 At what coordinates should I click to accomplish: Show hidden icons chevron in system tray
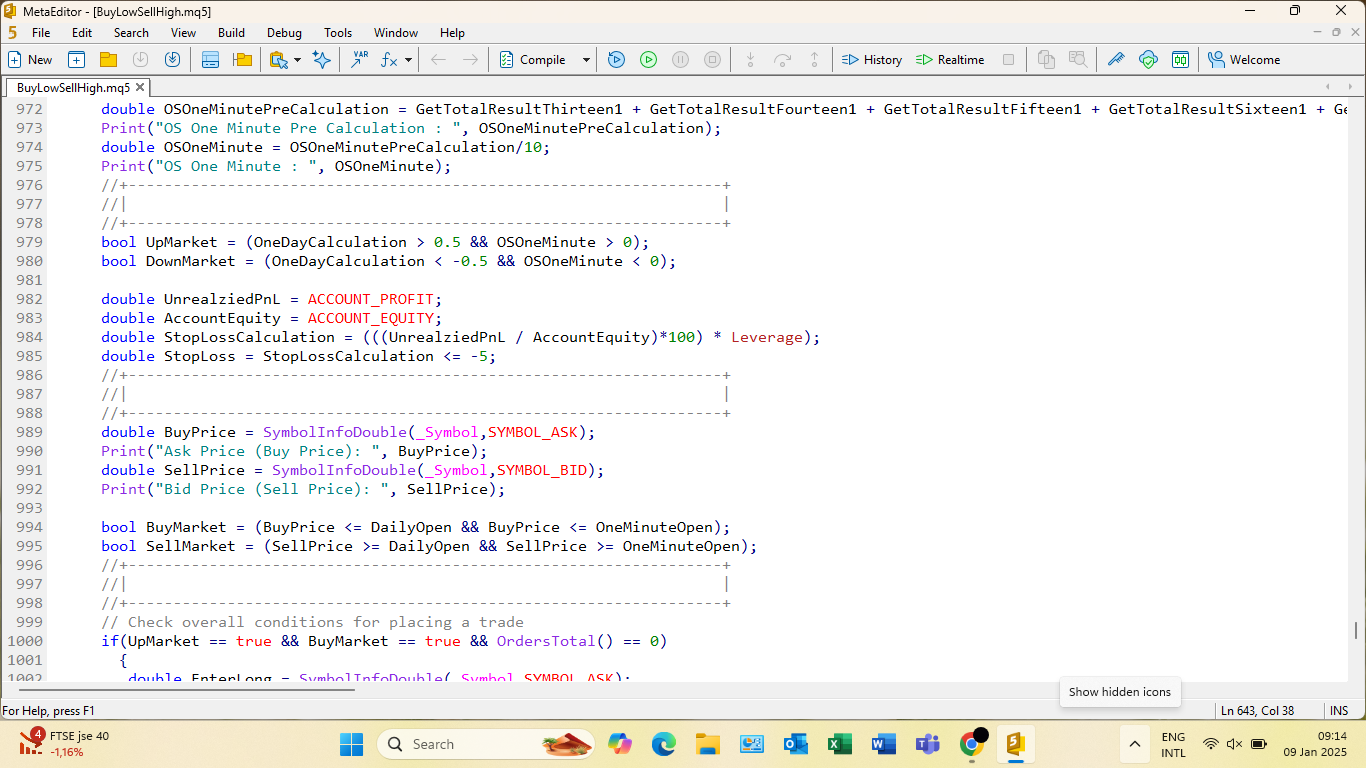tap(1134, 744)
